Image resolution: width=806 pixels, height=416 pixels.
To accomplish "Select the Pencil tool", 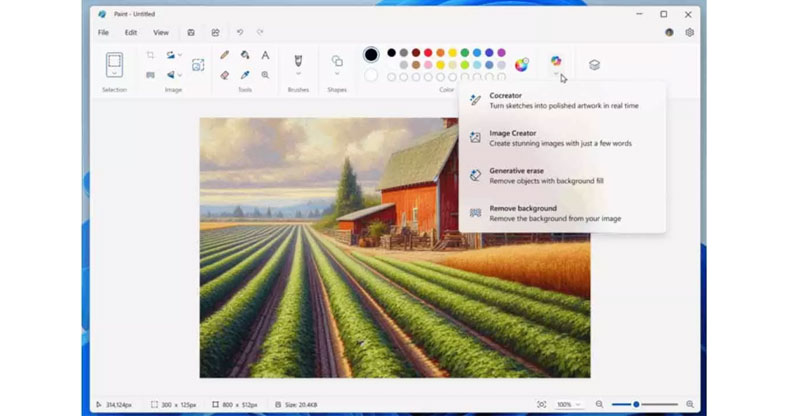I will 225,55.
